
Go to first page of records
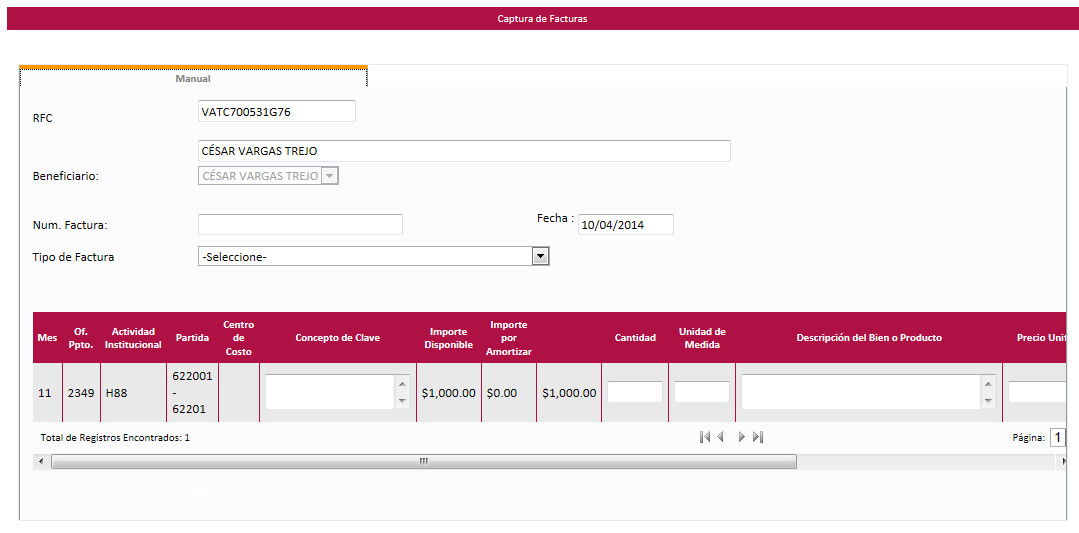[705, 437]
